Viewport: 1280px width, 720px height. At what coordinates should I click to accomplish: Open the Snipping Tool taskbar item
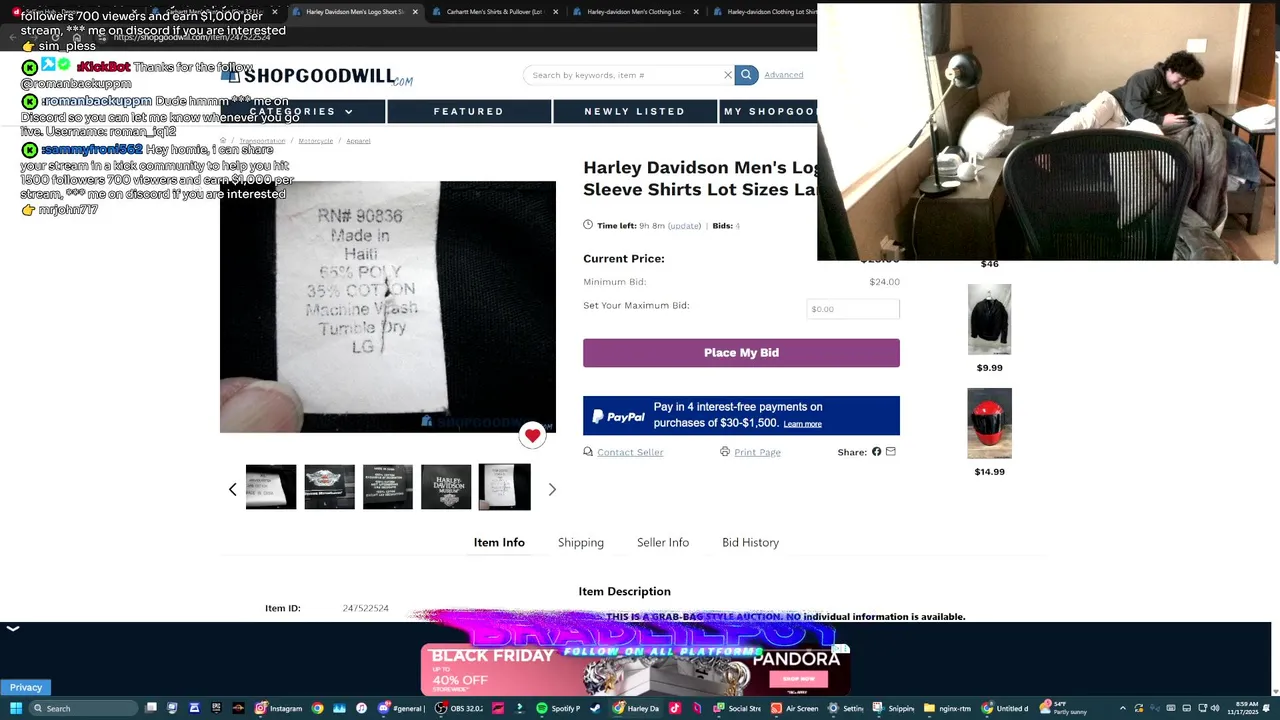click(893, 708)
